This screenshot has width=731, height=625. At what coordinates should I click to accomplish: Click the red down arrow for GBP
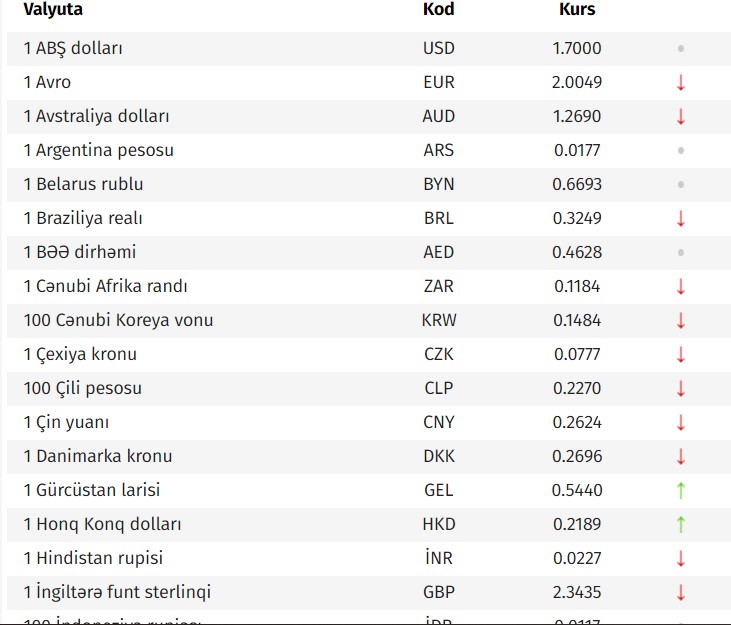coord(681,592)
